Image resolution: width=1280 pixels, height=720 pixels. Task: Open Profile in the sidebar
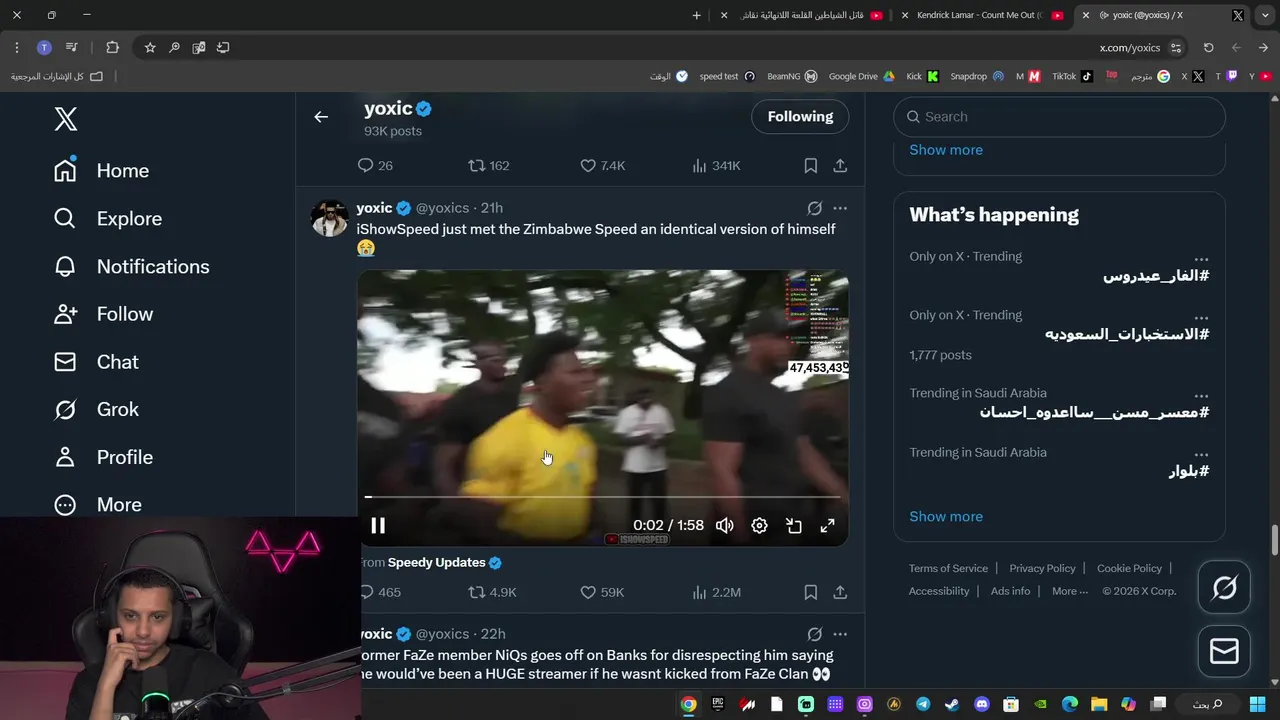104,457
